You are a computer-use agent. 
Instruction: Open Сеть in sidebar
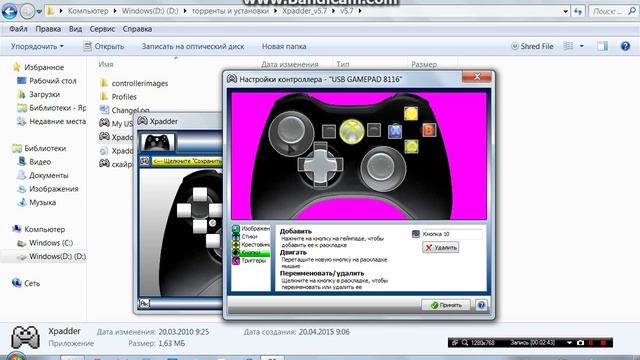pos(32,283)
